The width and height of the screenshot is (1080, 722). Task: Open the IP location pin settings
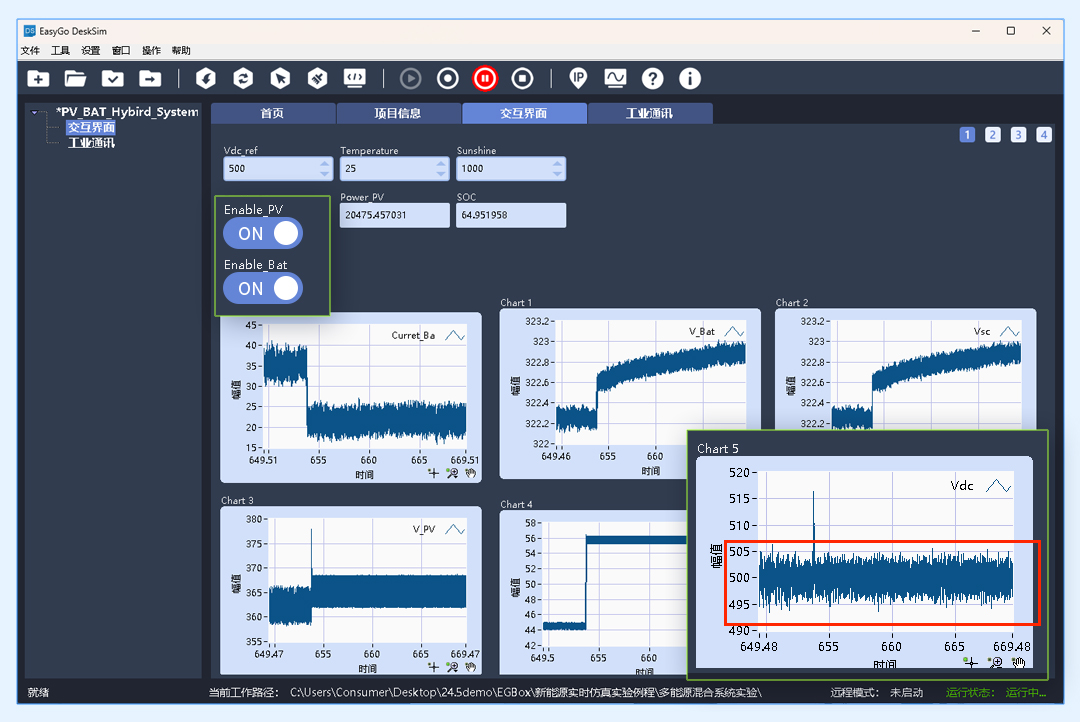pyautogui.click(x=578, y=79)
